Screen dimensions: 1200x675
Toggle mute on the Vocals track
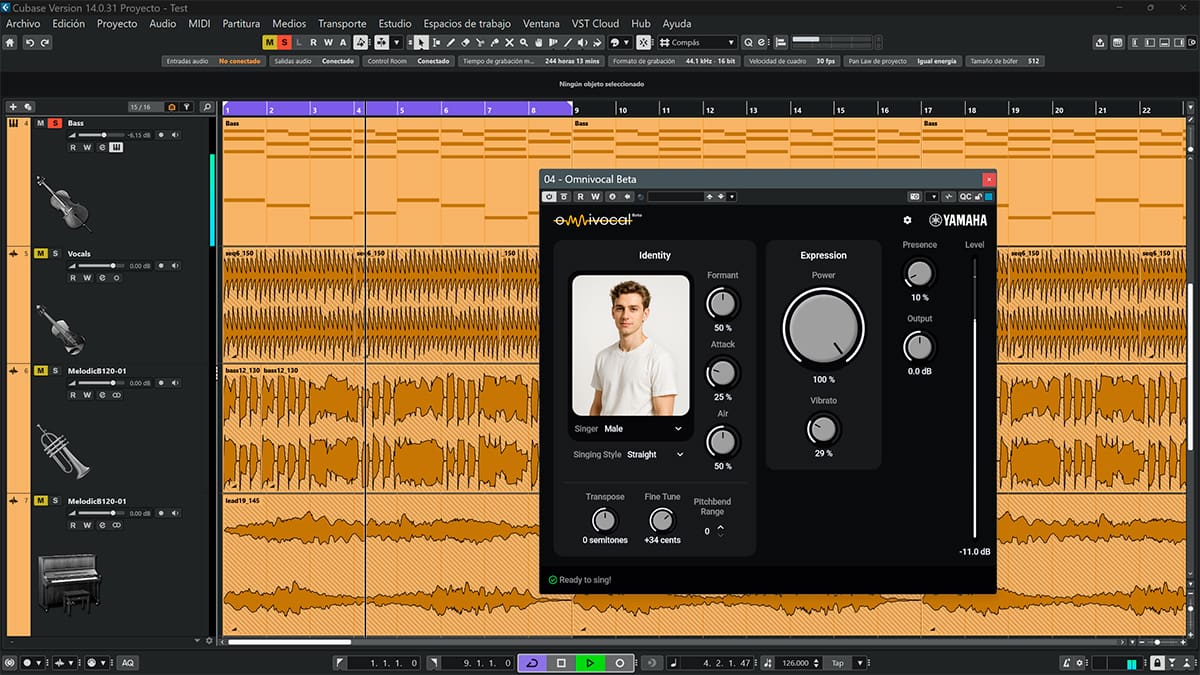[41, 254]
